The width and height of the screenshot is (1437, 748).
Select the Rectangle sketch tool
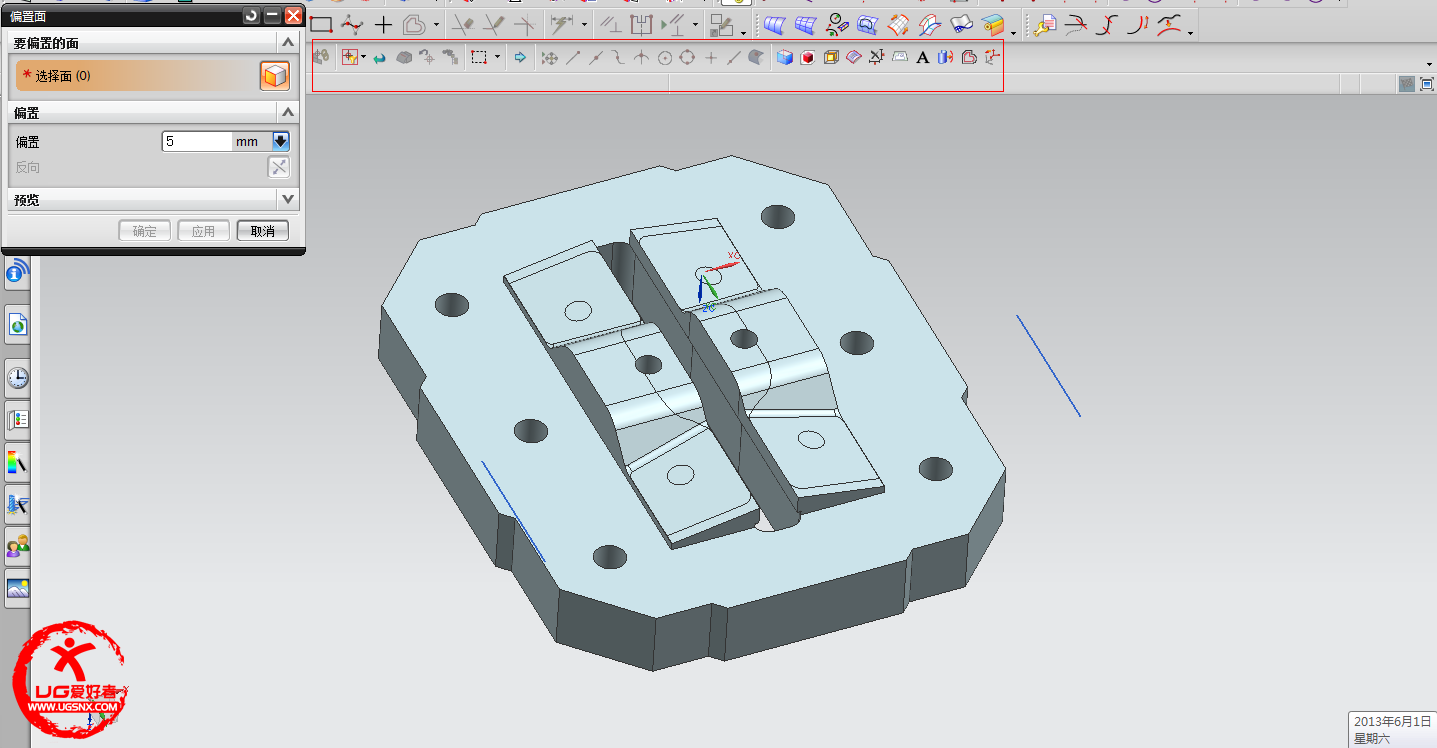click(x=321, y=24)
